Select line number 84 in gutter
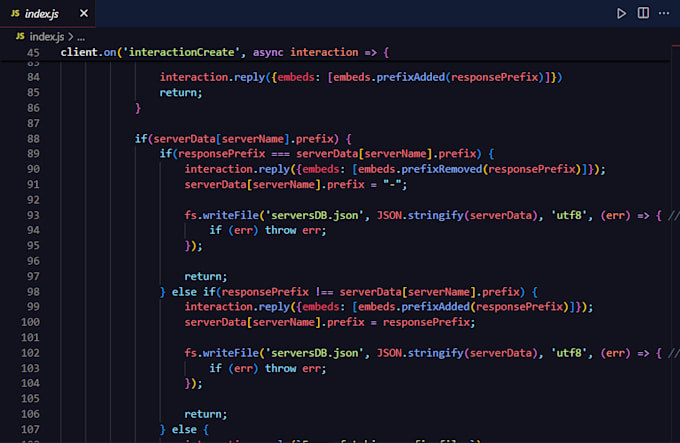The width and height of the screenshot is (680, 443). 33,77
